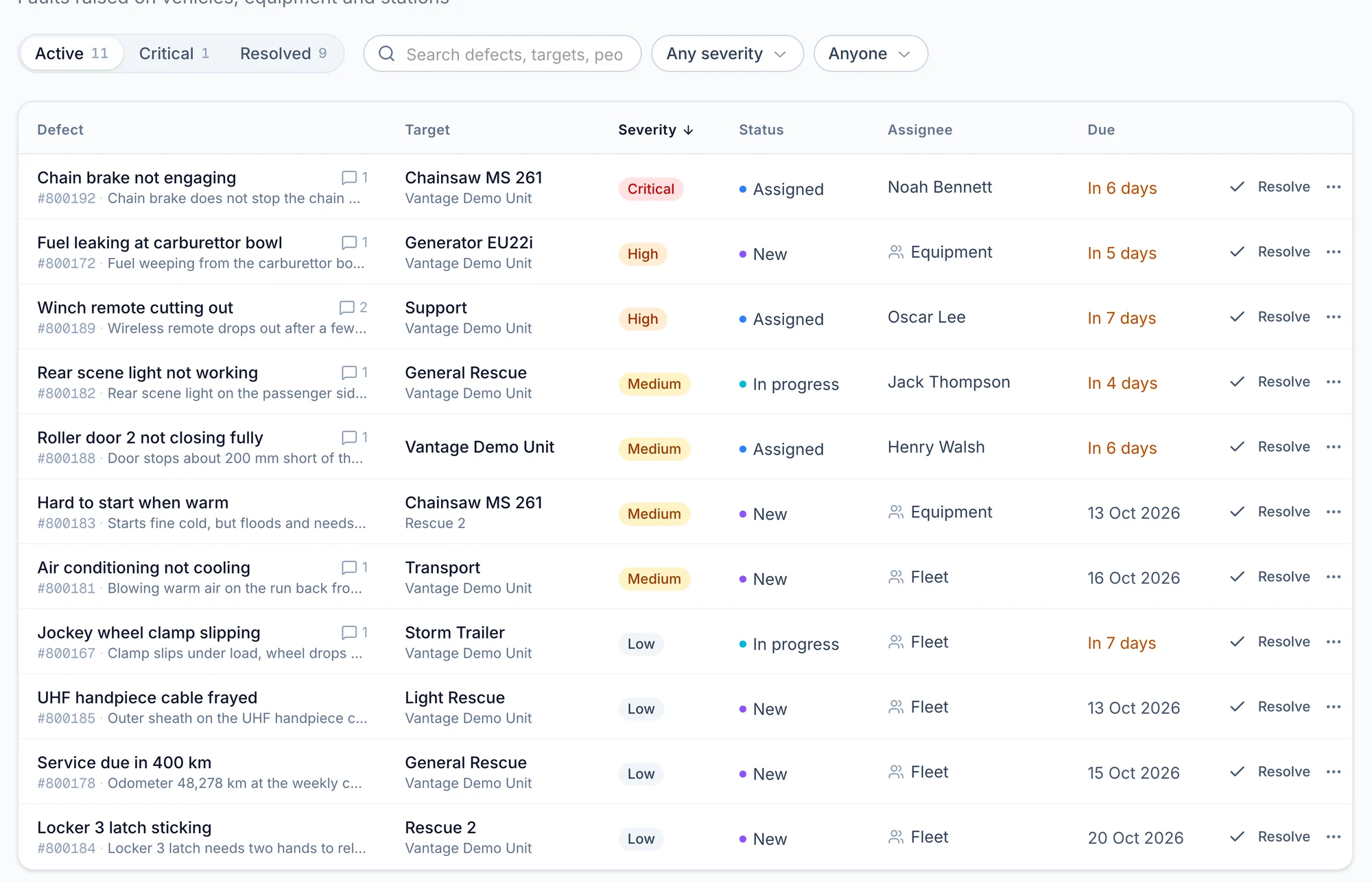1372x882 pixels.
Task: Click the Equipment assignee for Fuel leaking
Action: point(940,252)
